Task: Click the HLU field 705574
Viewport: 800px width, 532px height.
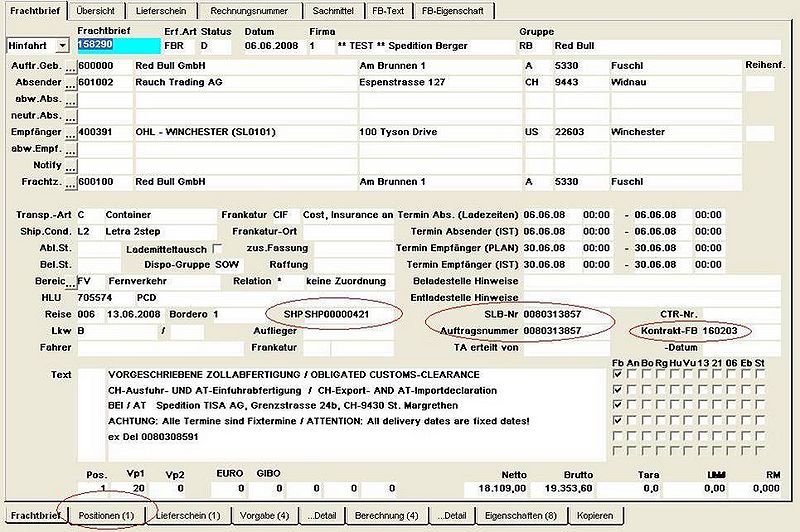Action: (105, 298)
